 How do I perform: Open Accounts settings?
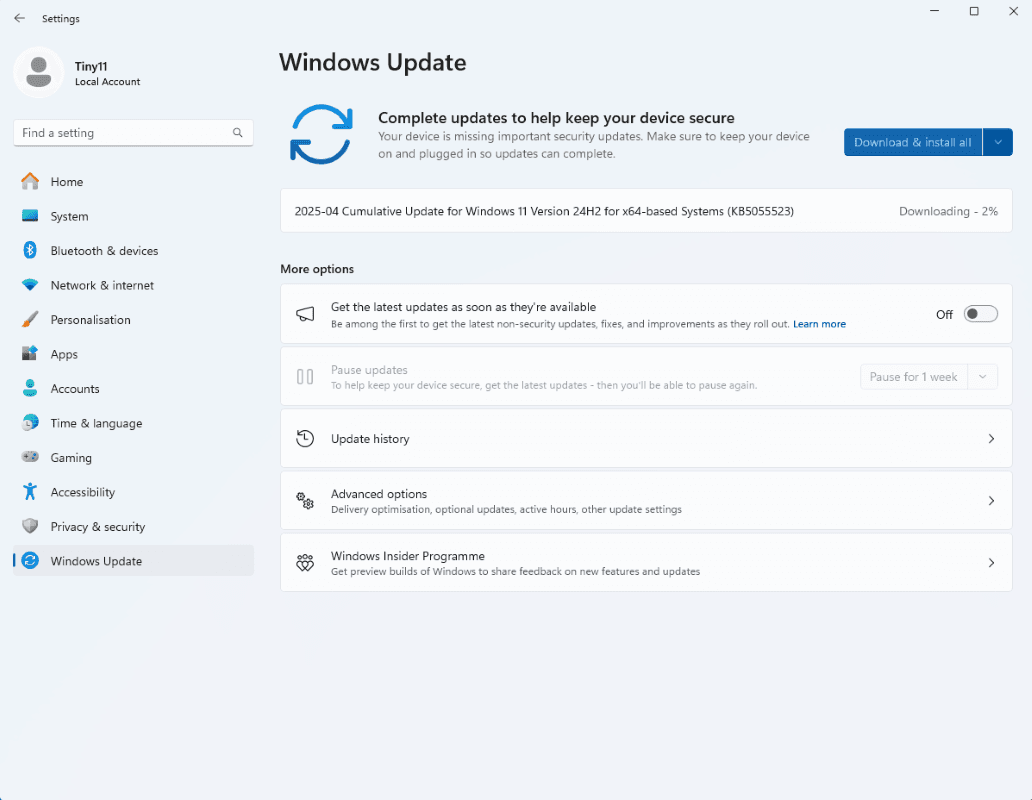click(x=133, y=388)
